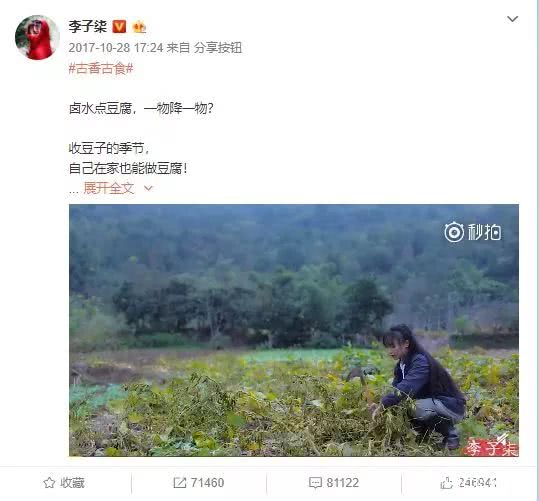This screenshot has height=501, width=539.
Task: Click the orange V verified badge
Action: tap(119, 26)
